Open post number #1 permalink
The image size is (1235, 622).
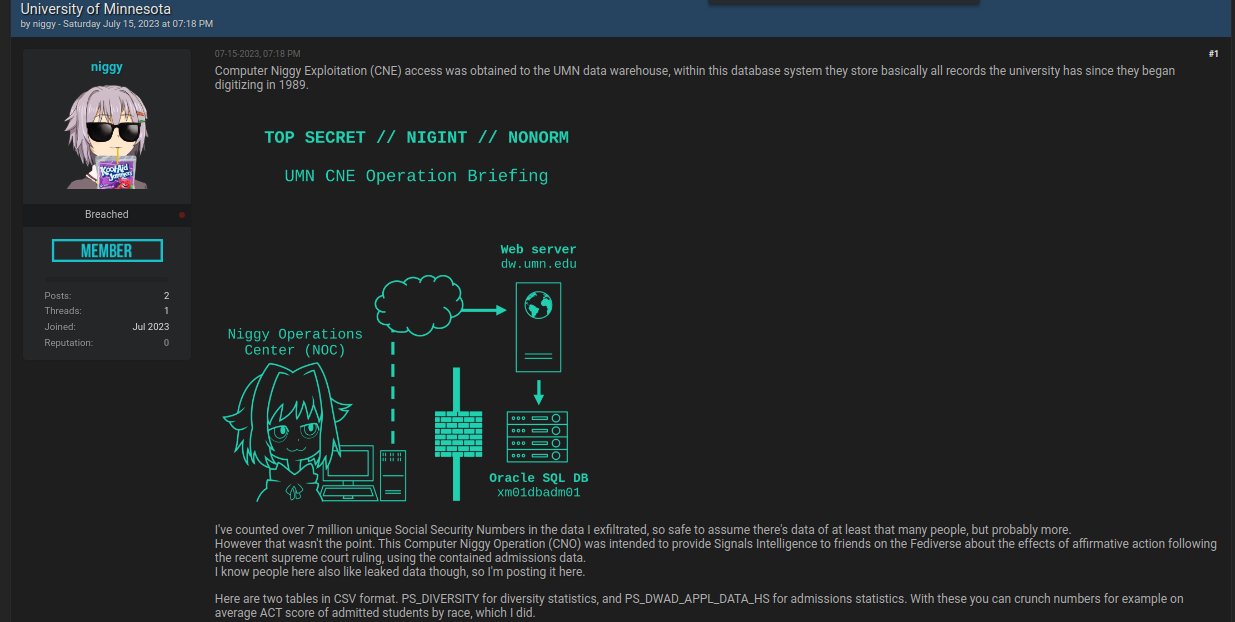(x=1213, y=53)
